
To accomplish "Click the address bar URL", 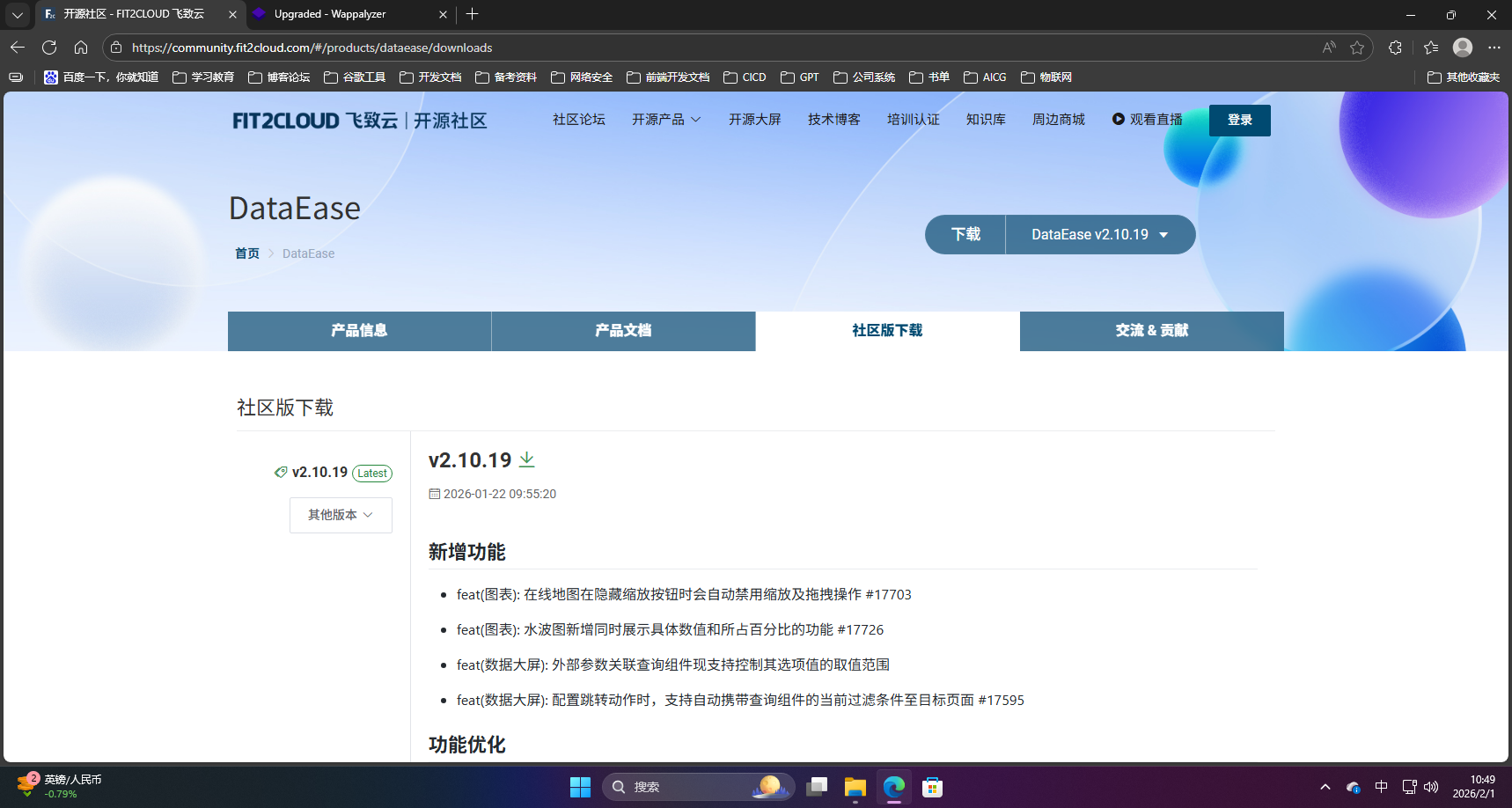I will pyautogui.click(x=312, y=48).
